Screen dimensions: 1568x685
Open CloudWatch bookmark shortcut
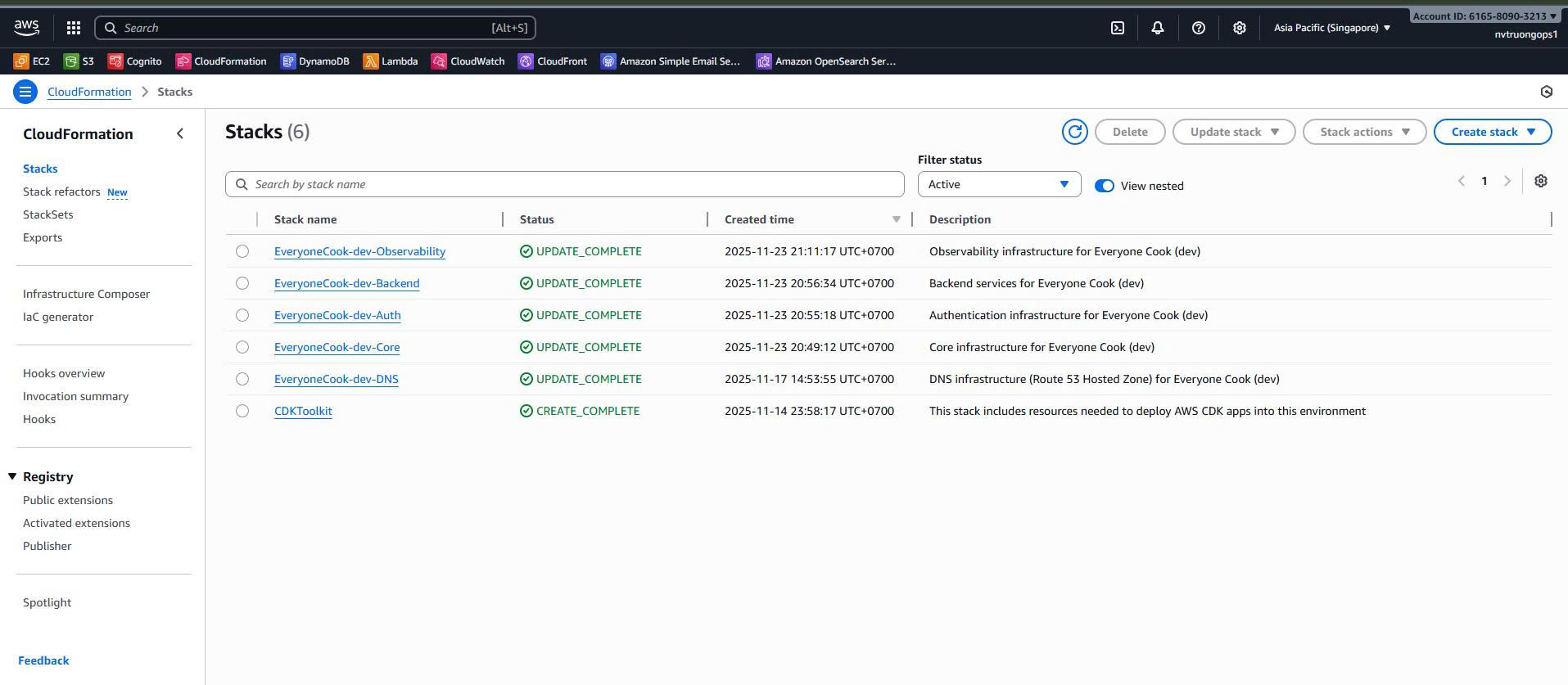[x=468, y=61]
